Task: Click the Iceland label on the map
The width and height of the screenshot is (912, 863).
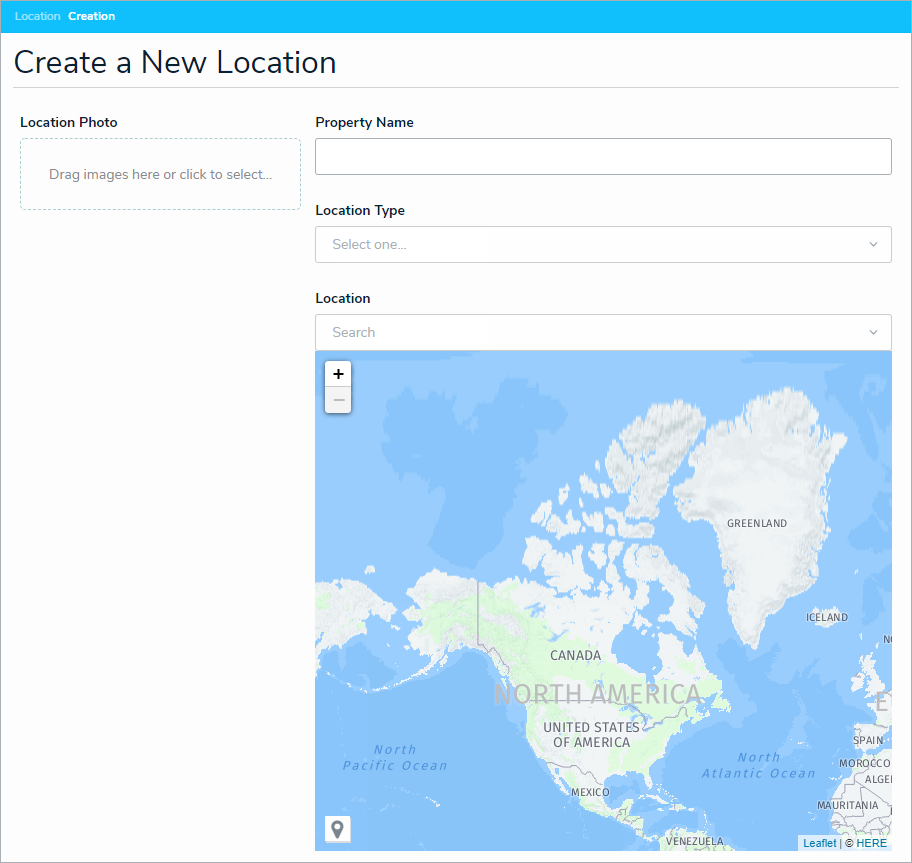Action: pos(826,617)
